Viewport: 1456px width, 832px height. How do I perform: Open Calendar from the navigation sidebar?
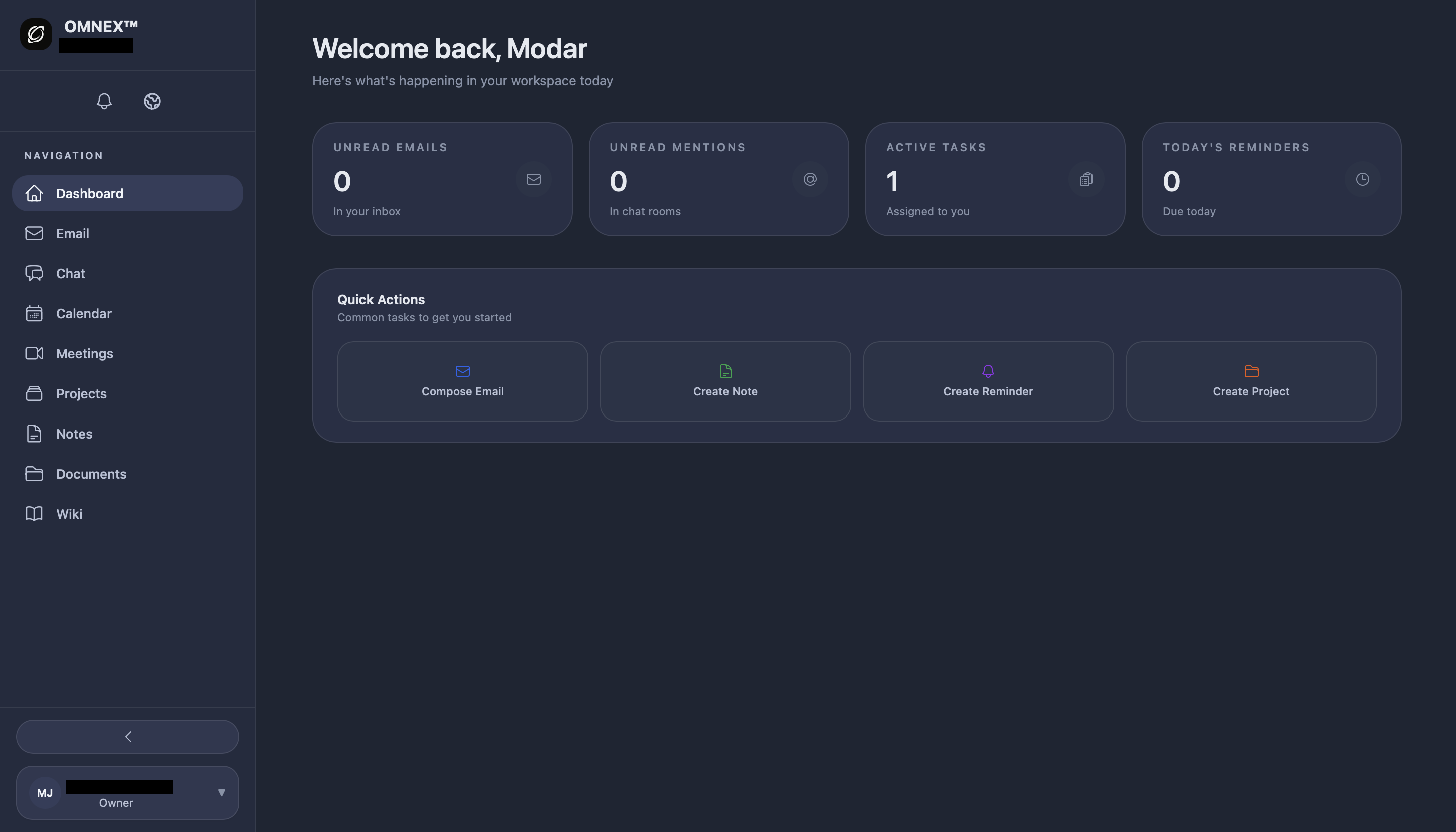pyautogui.click(x=84, y=313)
